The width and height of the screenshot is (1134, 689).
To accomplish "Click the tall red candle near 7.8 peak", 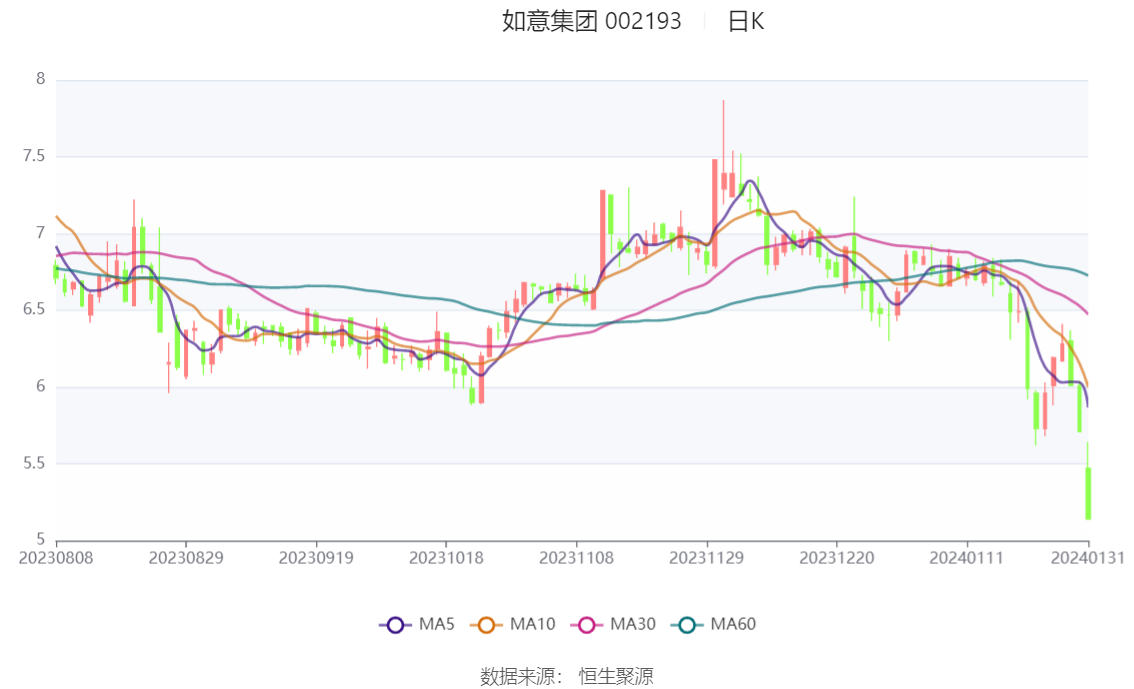I will pyautogui.click(x=723, y=181).
